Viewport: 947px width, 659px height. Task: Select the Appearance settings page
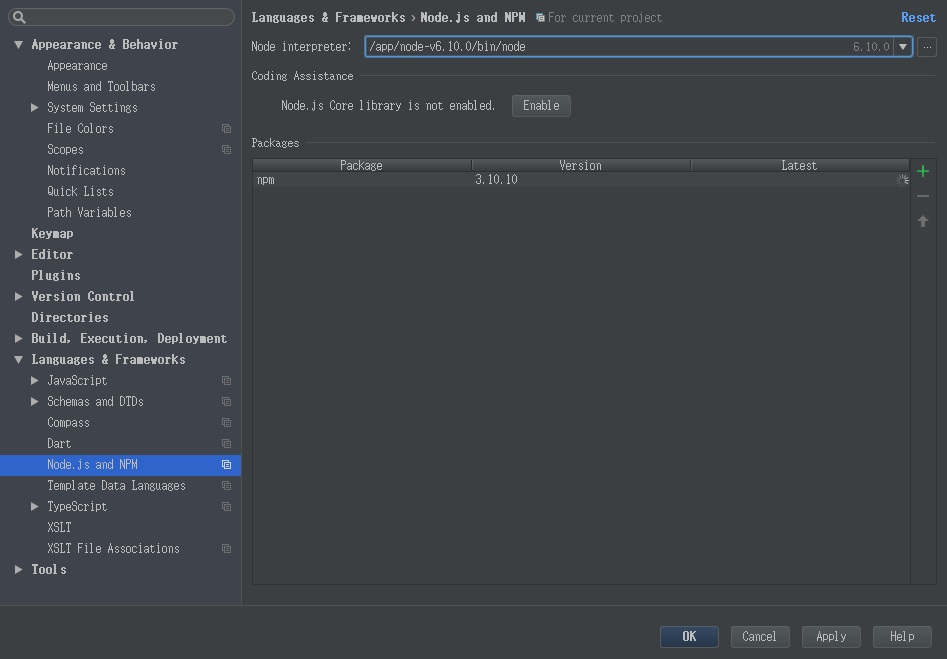pyautogui.click(x=77, y=66)
